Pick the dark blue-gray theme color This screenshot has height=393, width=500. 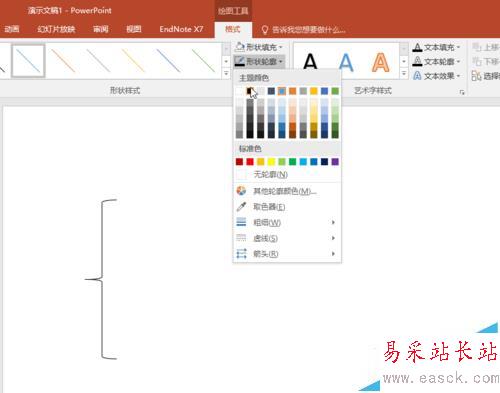[271, 91]
